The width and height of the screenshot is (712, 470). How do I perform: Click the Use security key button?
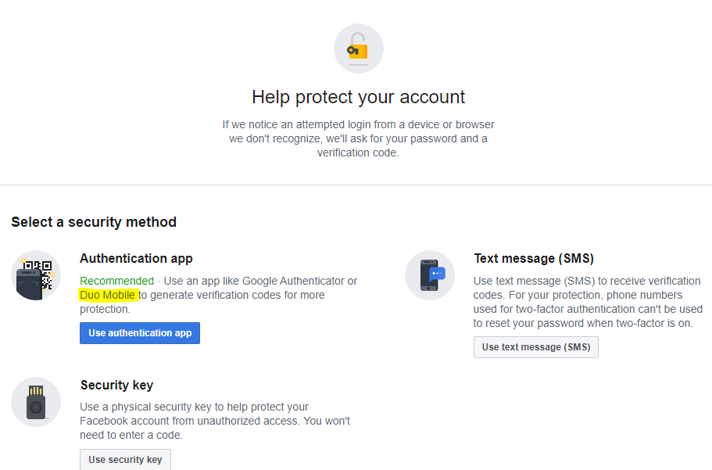coord(125,460)
